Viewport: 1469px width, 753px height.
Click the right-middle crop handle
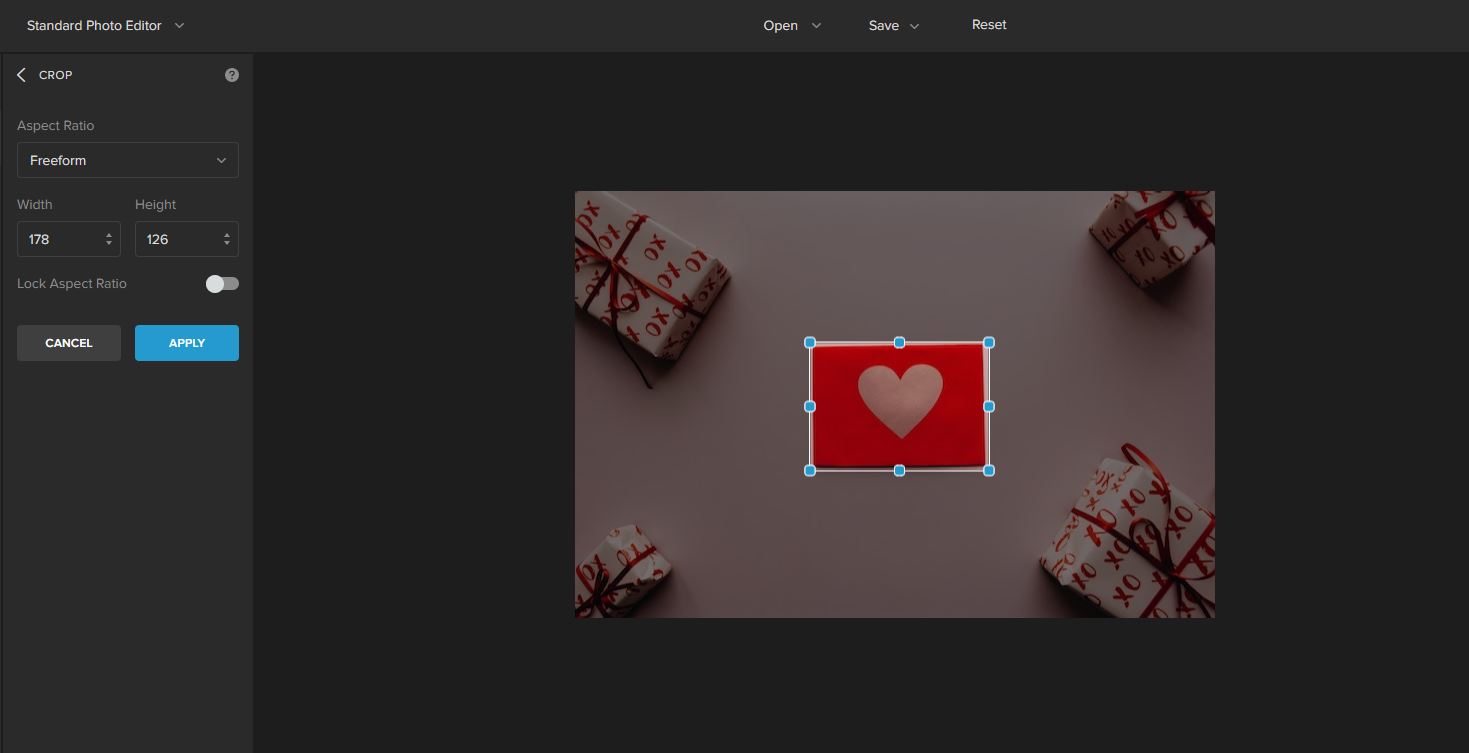pos(989,407)
